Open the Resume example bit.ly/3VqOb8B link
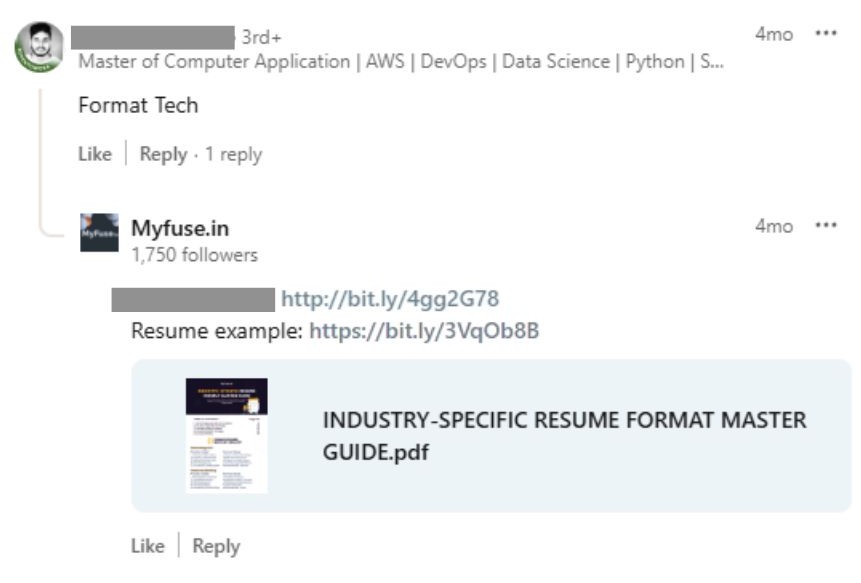861x583 pixels. 424,331
